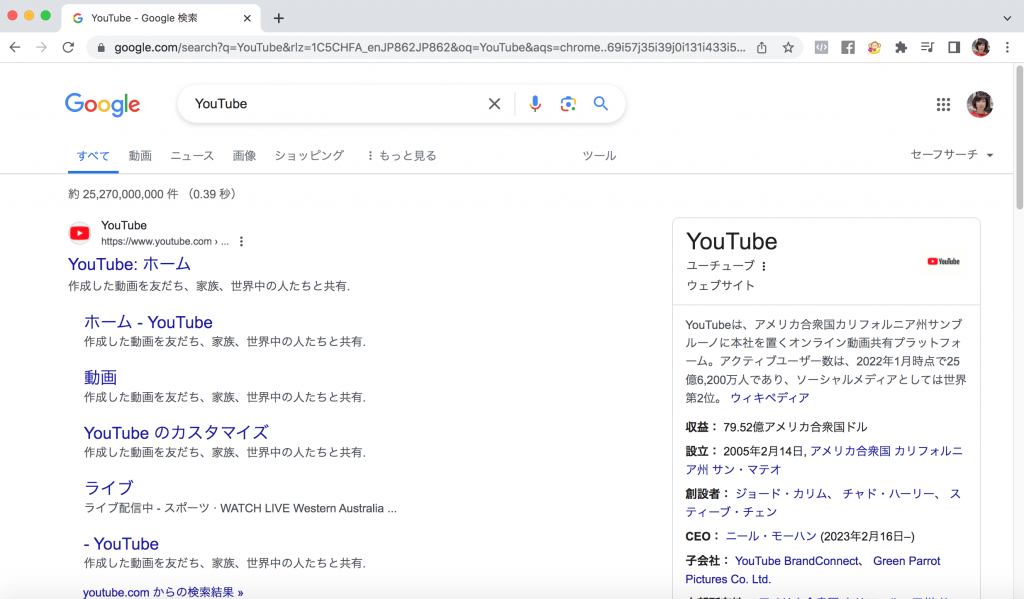Open knowledge panel ユーチューブ options menu
The width and height of the screenshot is (1024, 599).
pos(763,266)
